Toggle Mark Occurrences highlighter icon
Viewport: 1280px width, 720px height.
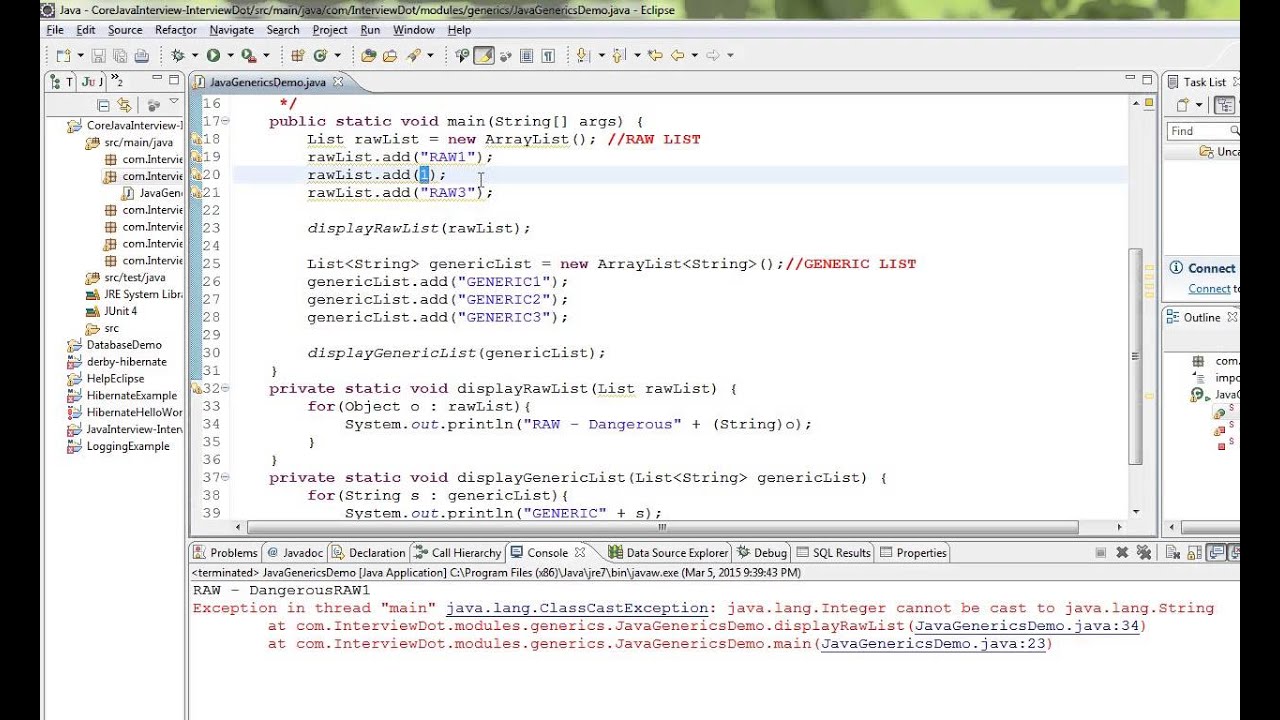pyautogui.click(x=484, y=56)
